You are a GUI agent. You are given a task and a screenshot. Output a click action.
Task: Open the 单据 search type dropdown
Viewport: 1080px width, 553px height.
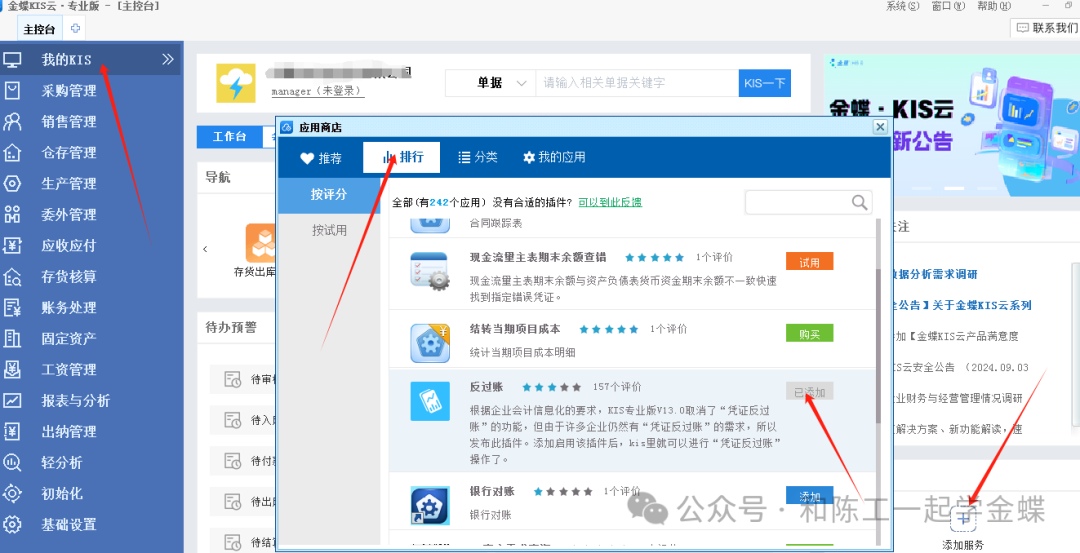click(490, 83)
